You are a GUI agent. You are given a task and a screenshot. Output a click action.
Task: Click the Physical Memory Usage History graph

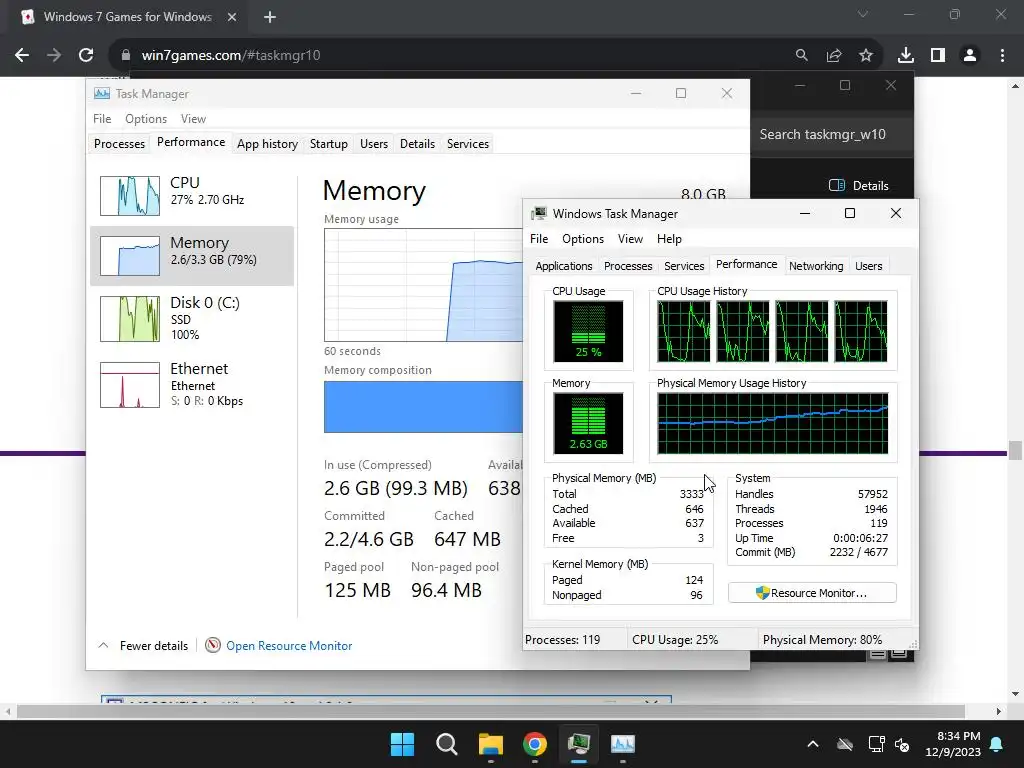coord(773,423)
